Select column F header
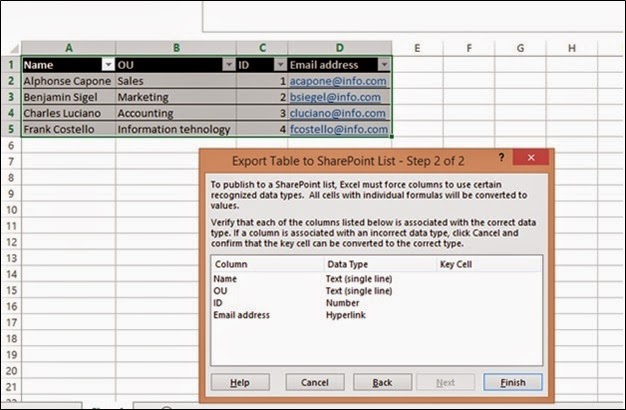 tap(469, 48)
